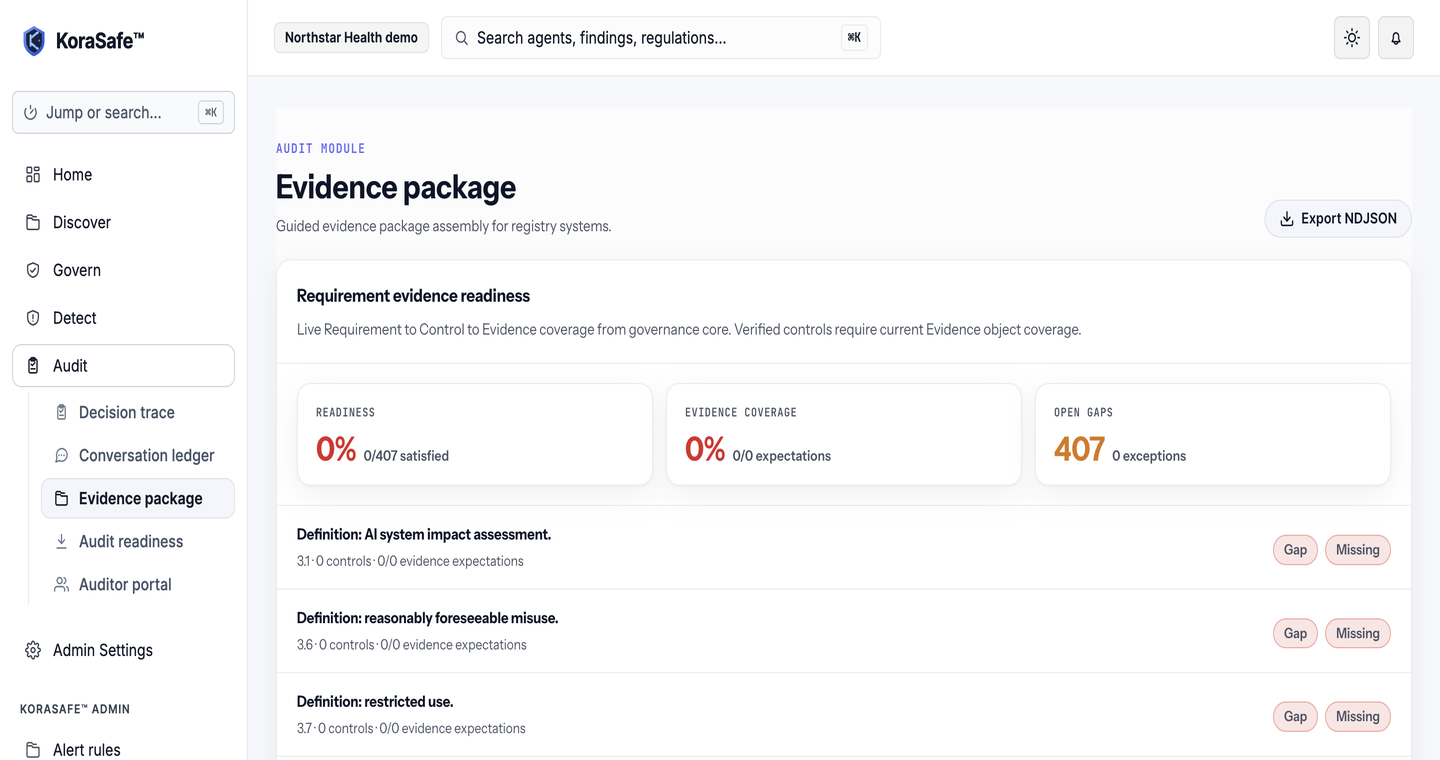Click the Discover folder icon
Screen dimensions: 1440x760
tap(33, 222)
